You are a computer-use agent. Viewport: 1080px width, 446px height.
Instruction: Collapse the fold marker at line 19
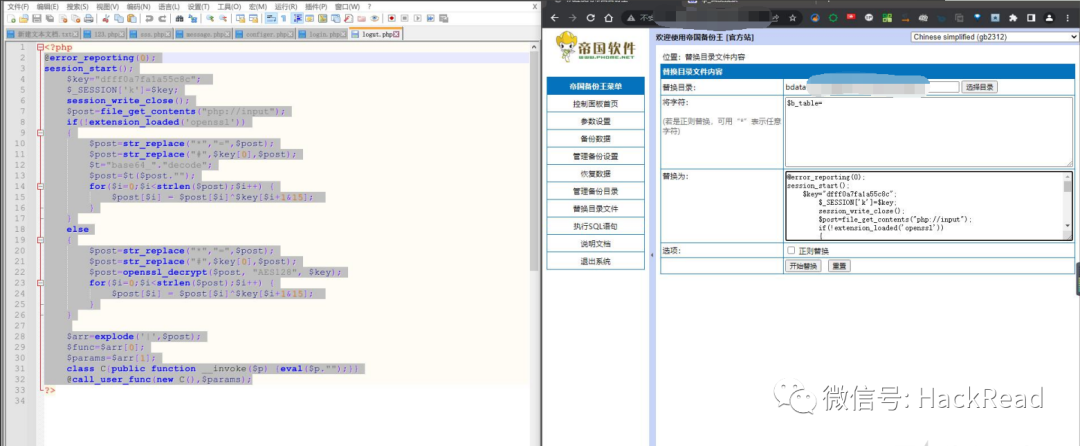[40, 240]
